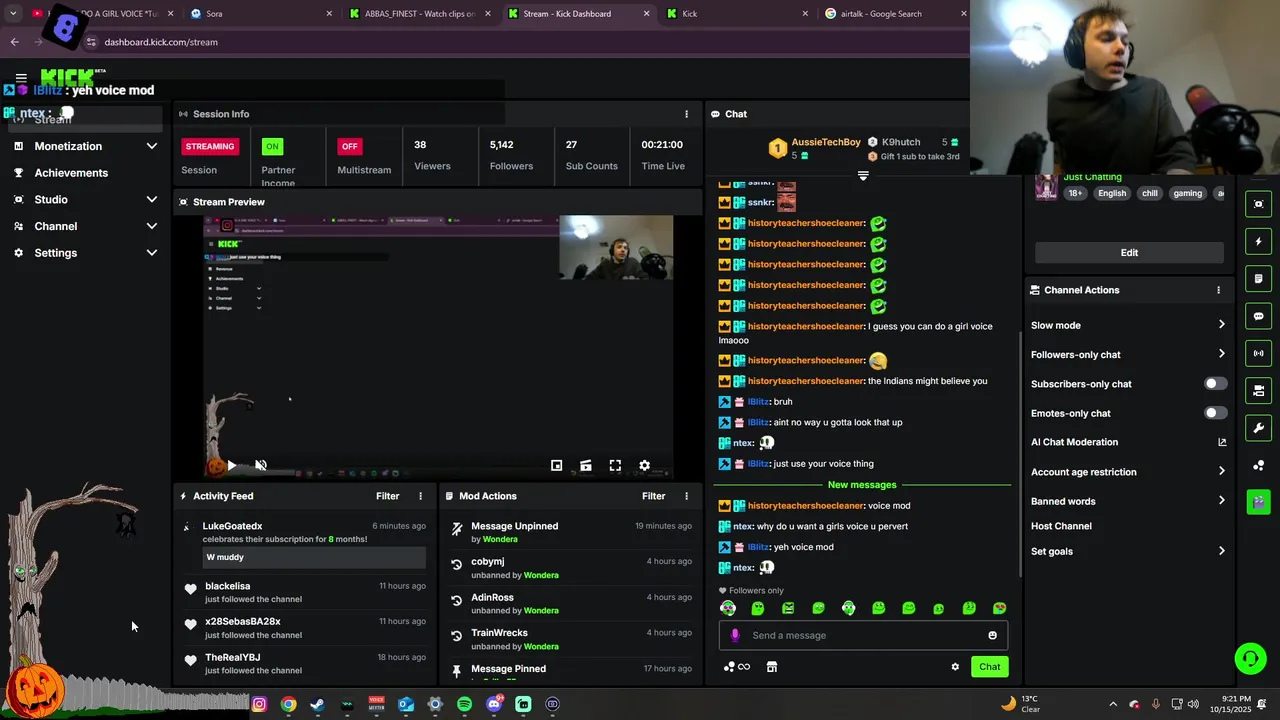
Task: Open Session Info options menu
Action: tap(686, 114)
